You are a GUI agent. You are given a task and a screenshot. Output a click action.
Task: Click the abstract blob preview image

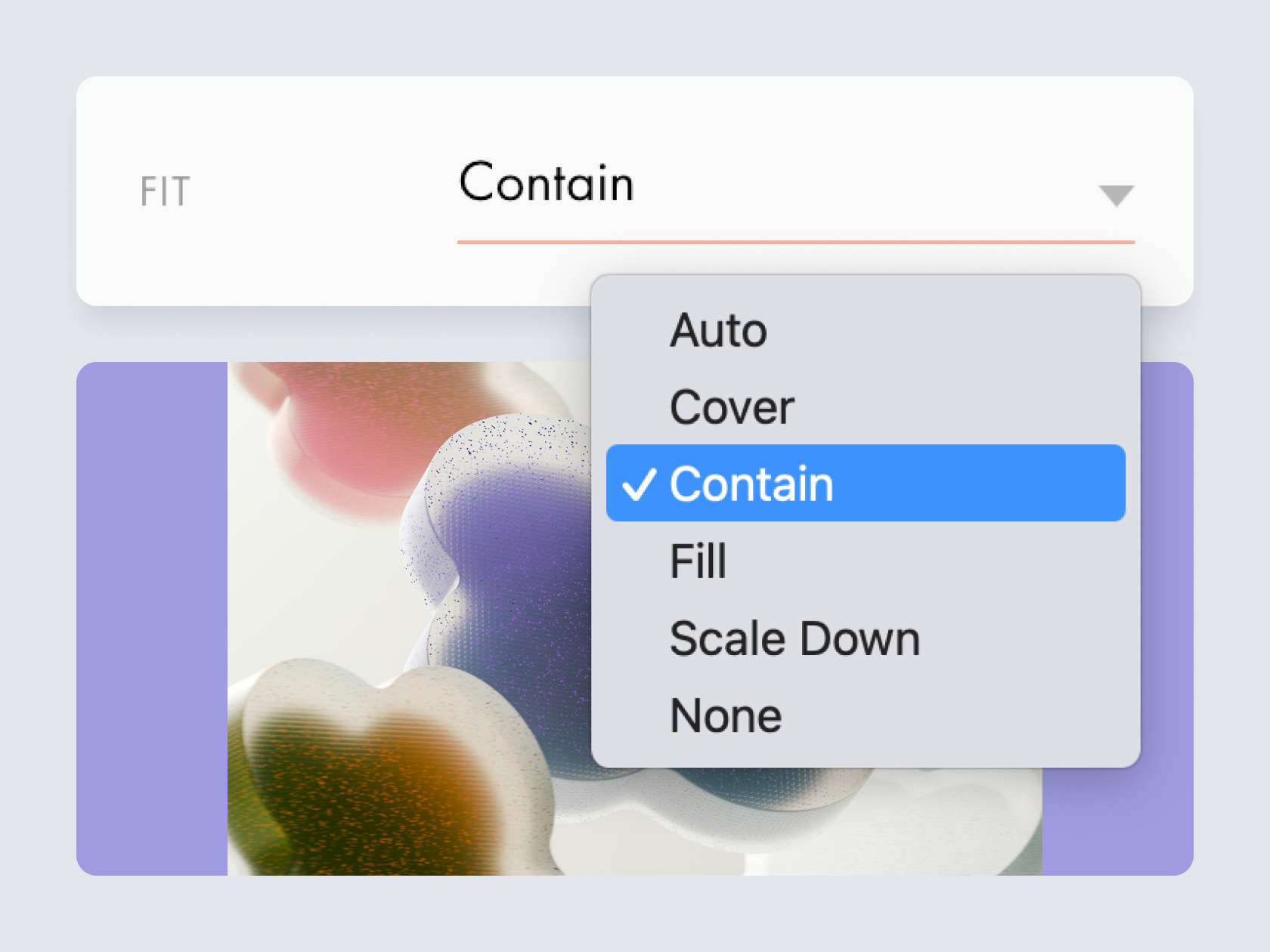coord(409,619)
